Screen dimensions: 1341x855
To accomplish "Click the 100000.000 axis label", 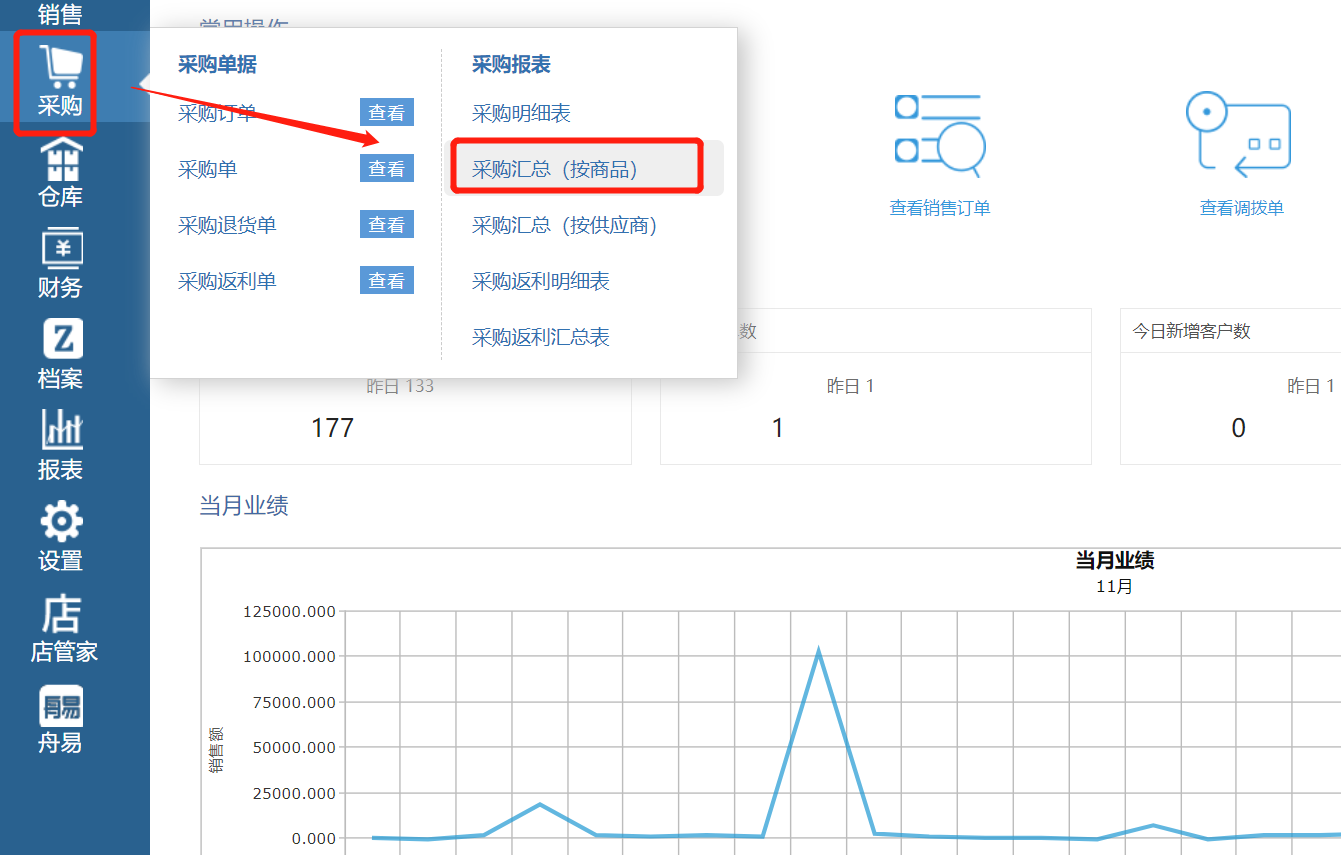I will (289, 657).
